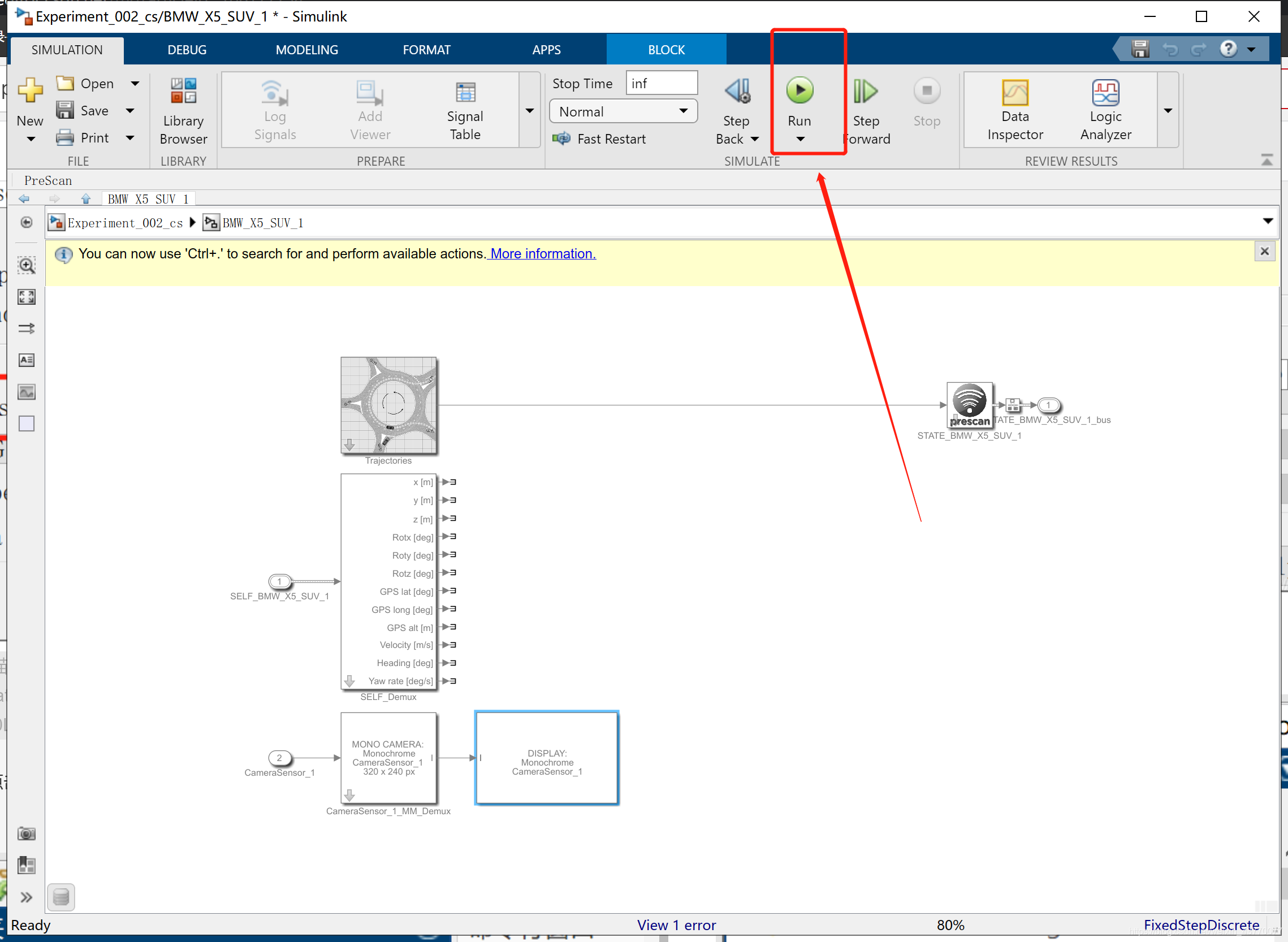Screen dimensions: 1288x942
Task: Expand the Review Results gallery arrow
Action: [x=1168, y=111]
